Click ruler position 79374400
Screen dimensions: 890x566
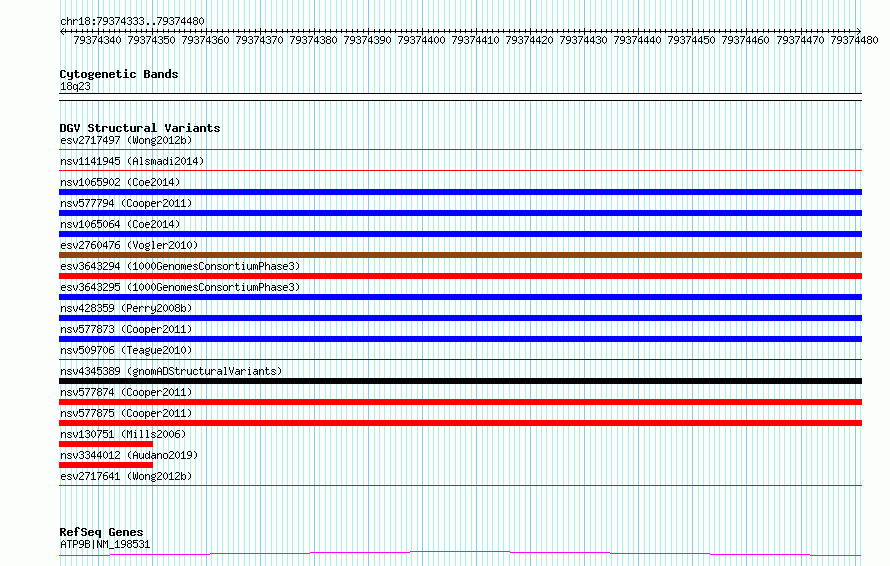tap(421, 41)
